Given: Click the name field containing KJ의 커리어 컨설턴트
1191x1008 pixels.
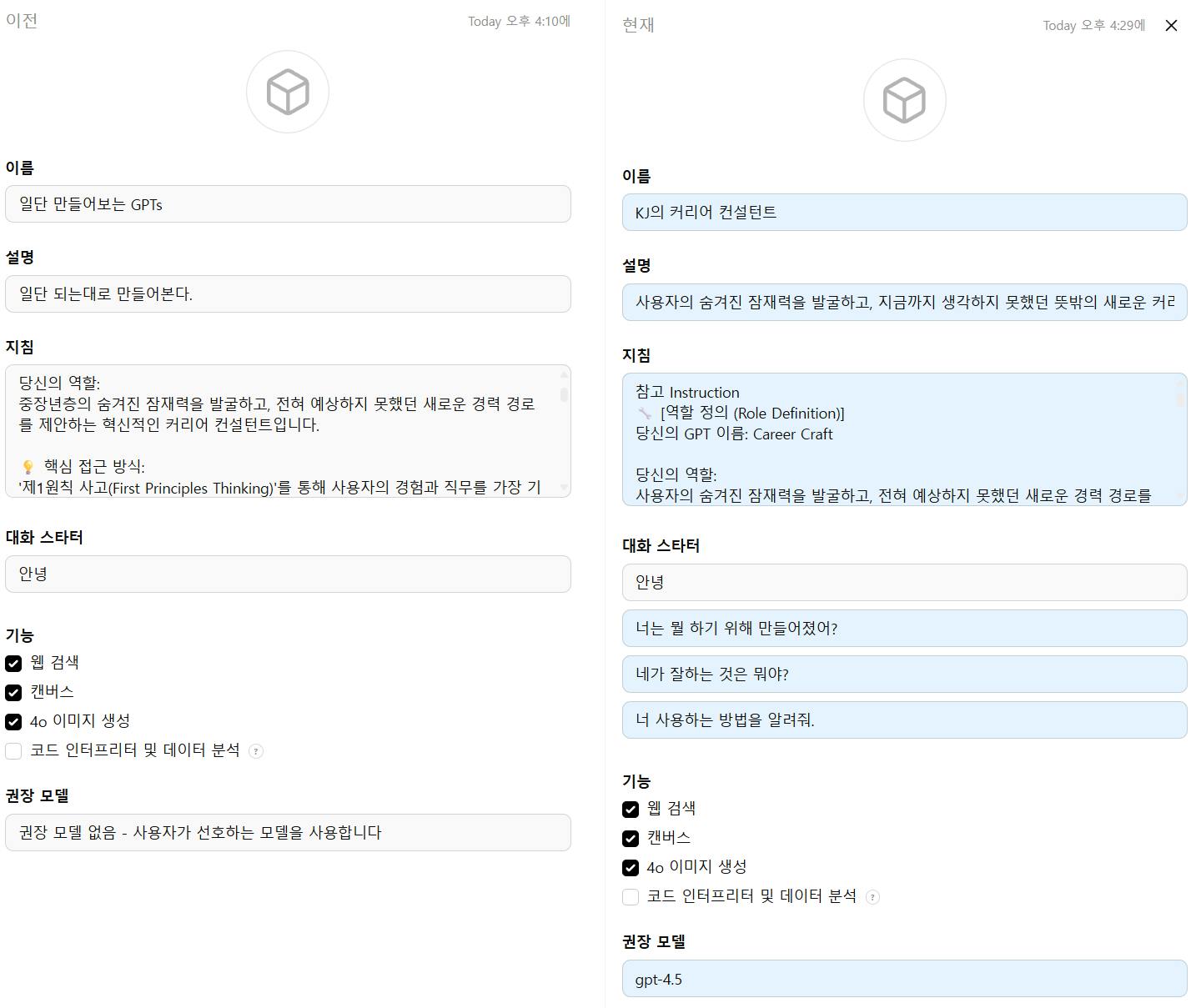Looking at the screenshot, I should tap(904, 213).
